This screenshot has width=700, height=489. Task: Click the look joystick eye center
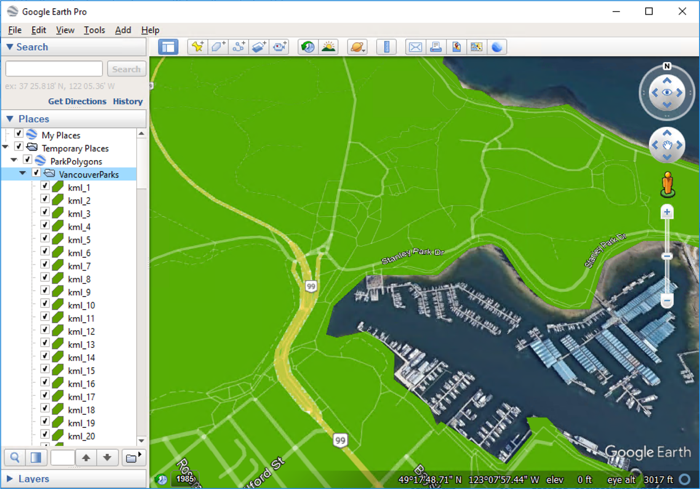[667, 92]
